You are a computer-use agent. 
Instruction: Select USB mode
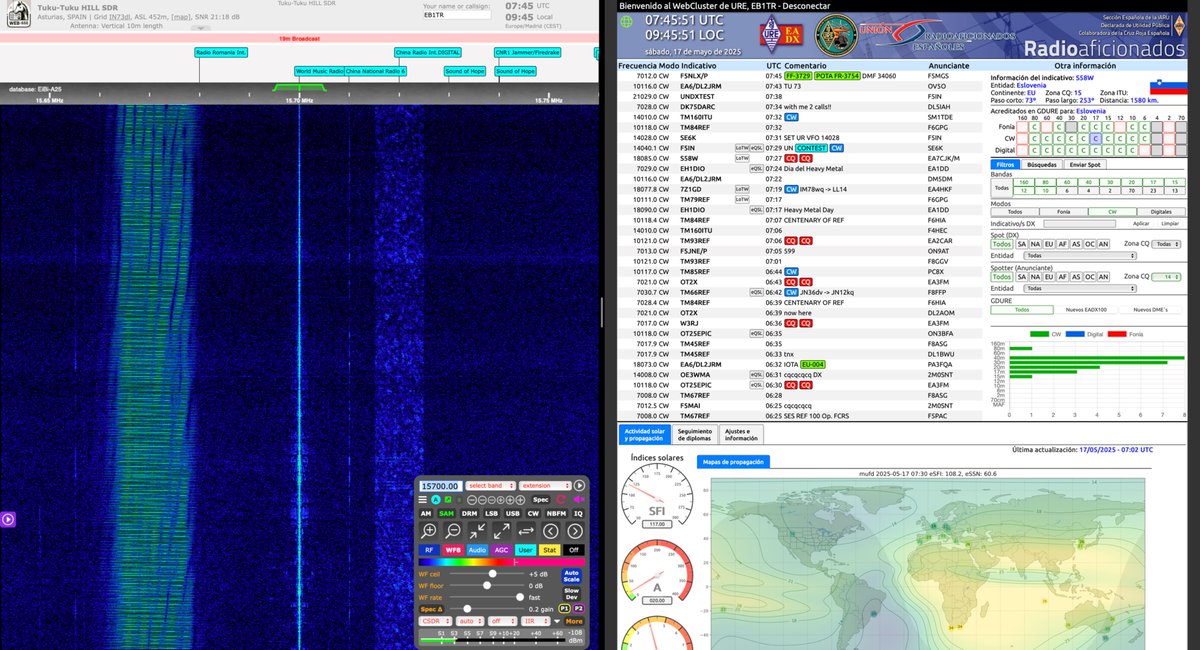coord(513,514)
